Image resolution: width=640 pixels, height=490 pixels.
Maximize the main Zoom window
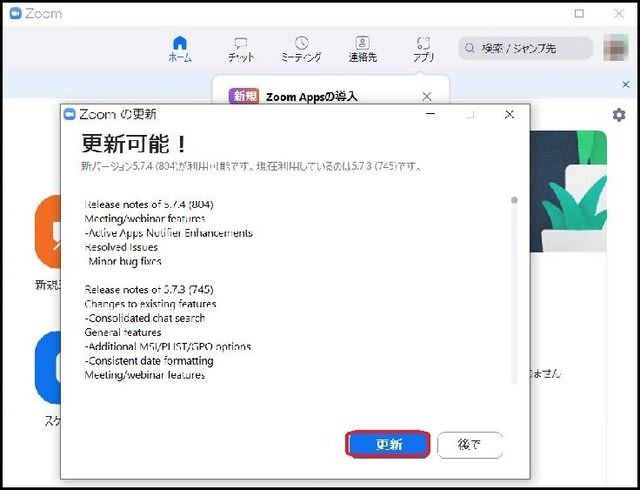pyautogui.click(x=579, y=13)
